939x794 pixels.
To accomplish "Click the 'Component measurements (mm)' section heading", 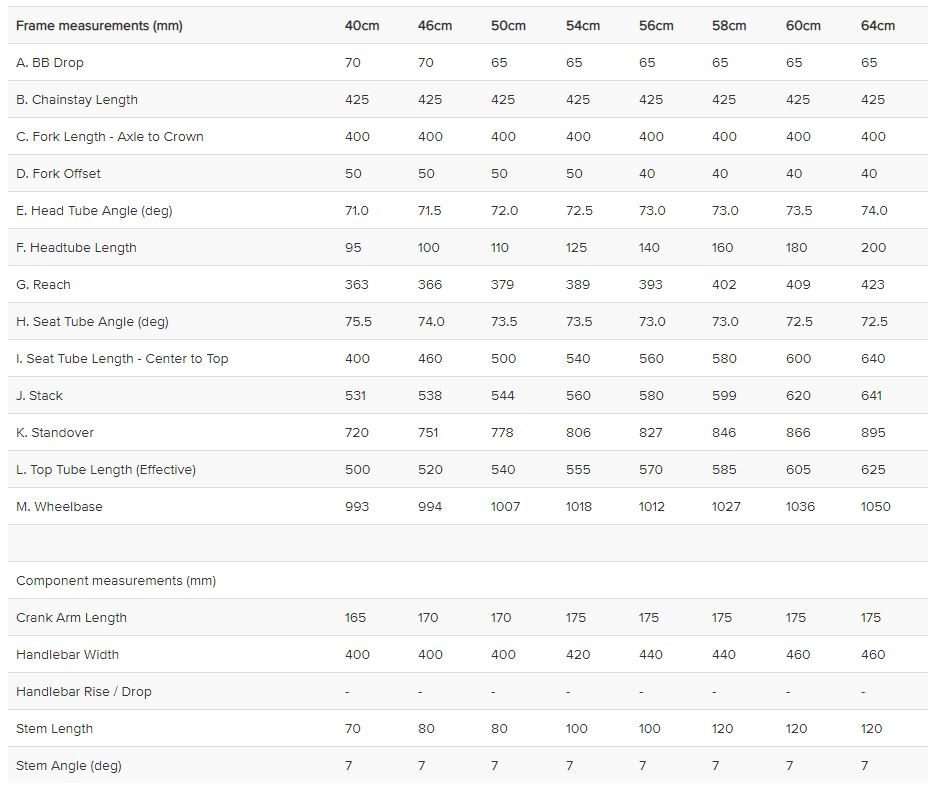I will [116, 581].
